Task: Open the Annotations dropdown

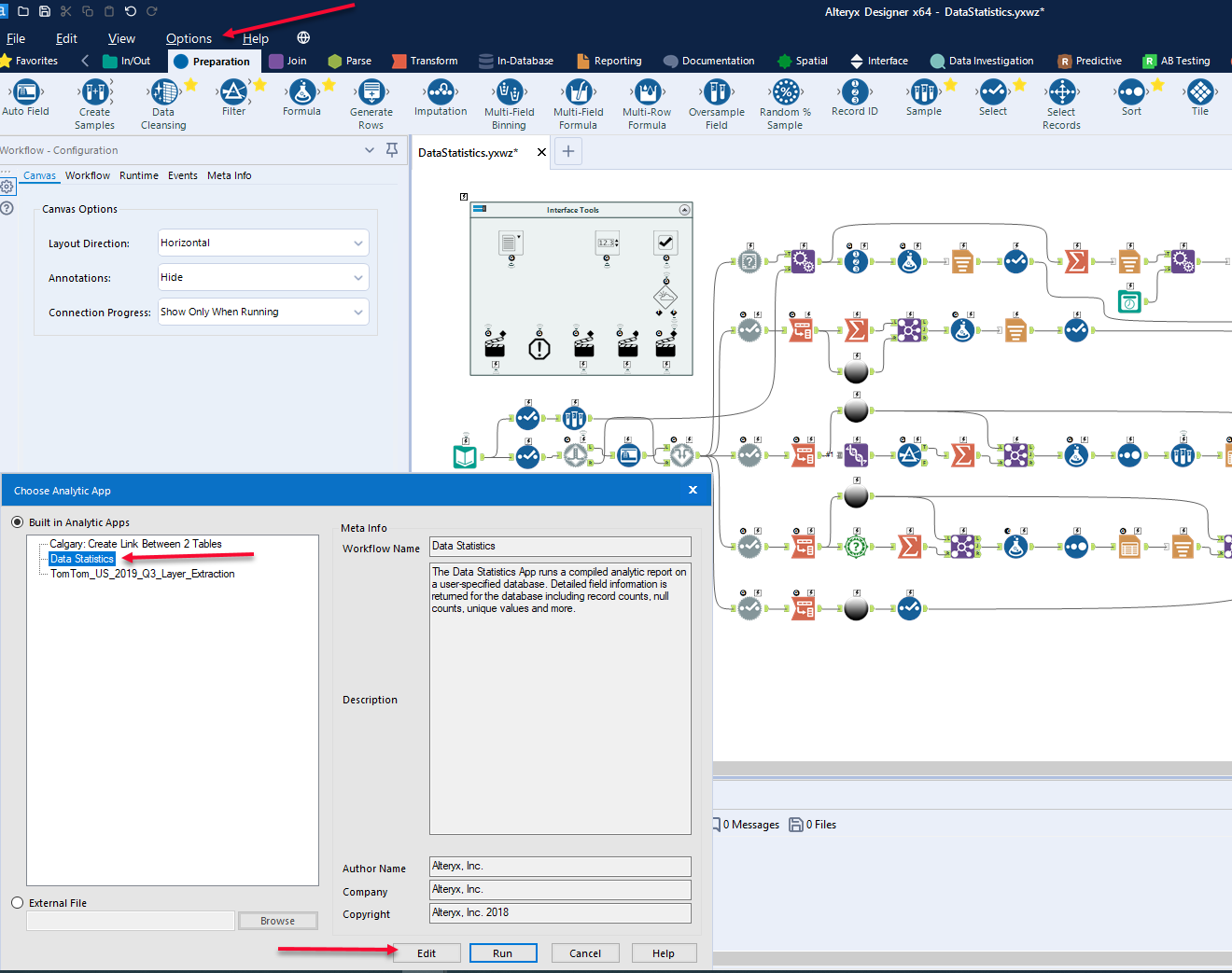Action: click(x=262, y=277)
